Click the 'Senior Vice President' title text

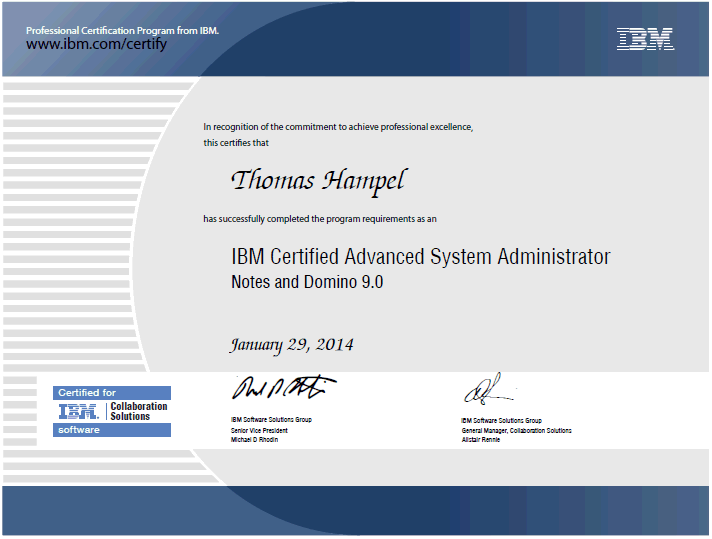click(259, 430)
